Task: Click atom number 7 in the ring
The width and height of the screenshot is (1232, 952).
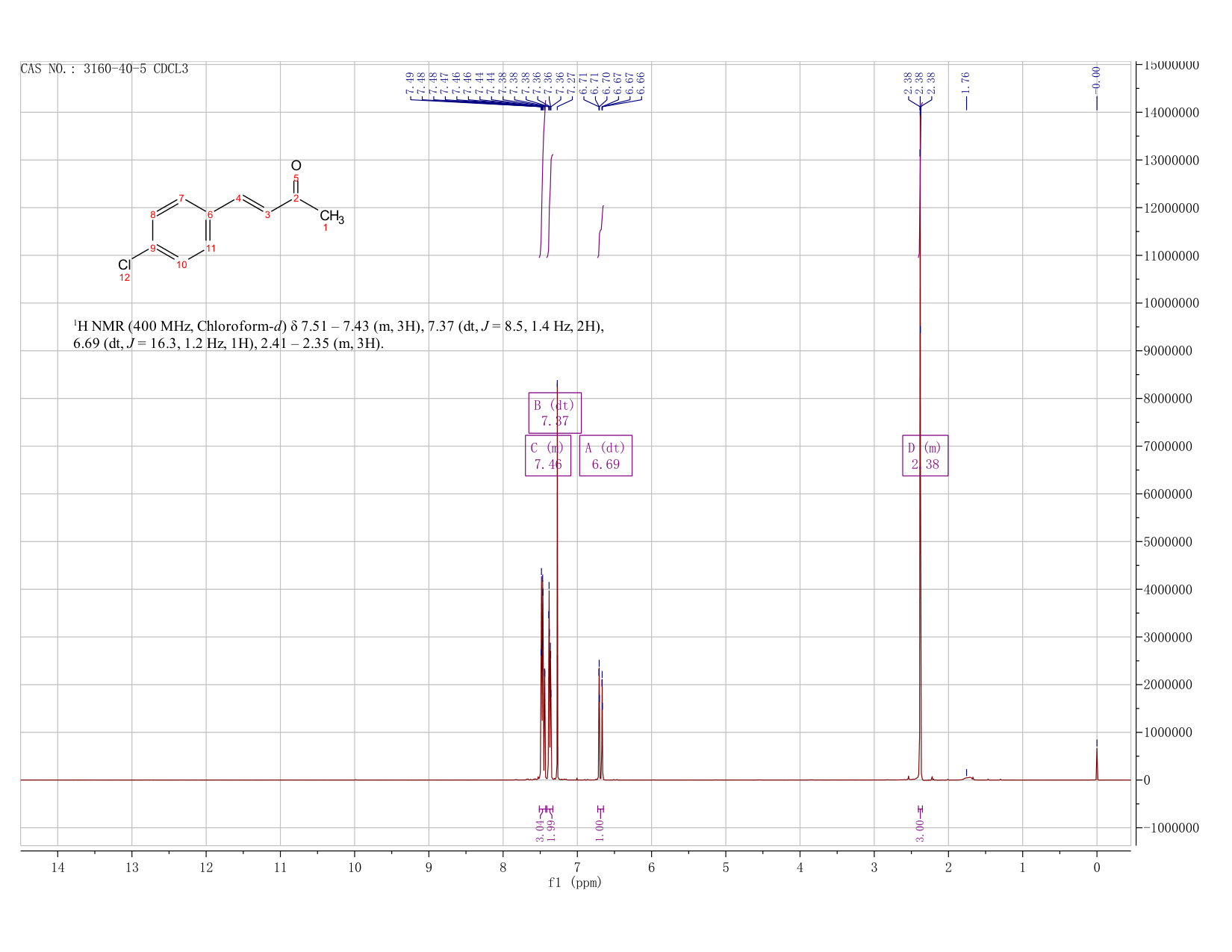Action: (x=181, y=198)
